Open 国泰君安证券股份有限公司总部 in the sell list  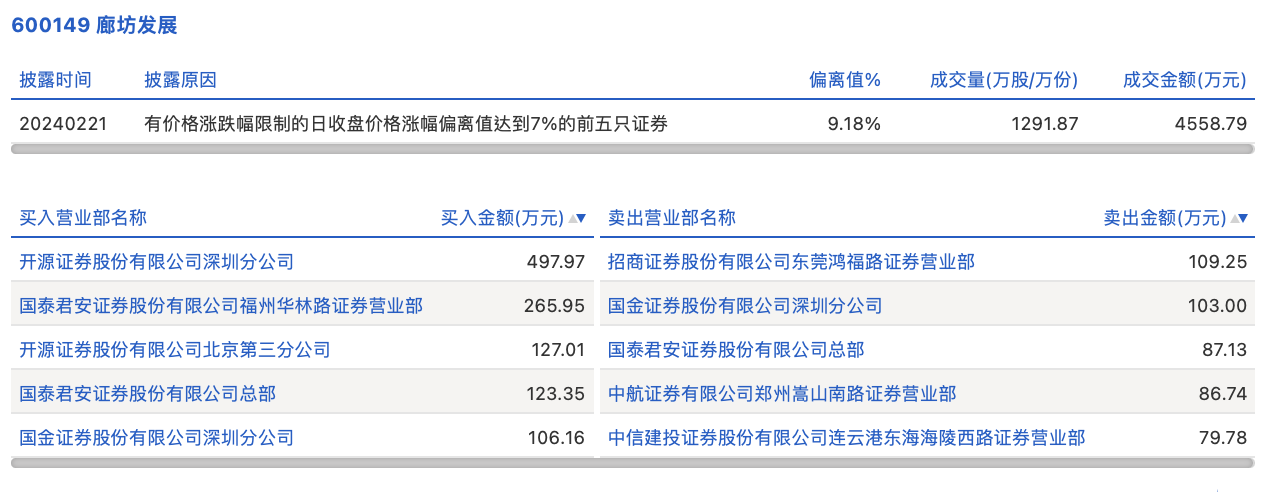(736, 350)
